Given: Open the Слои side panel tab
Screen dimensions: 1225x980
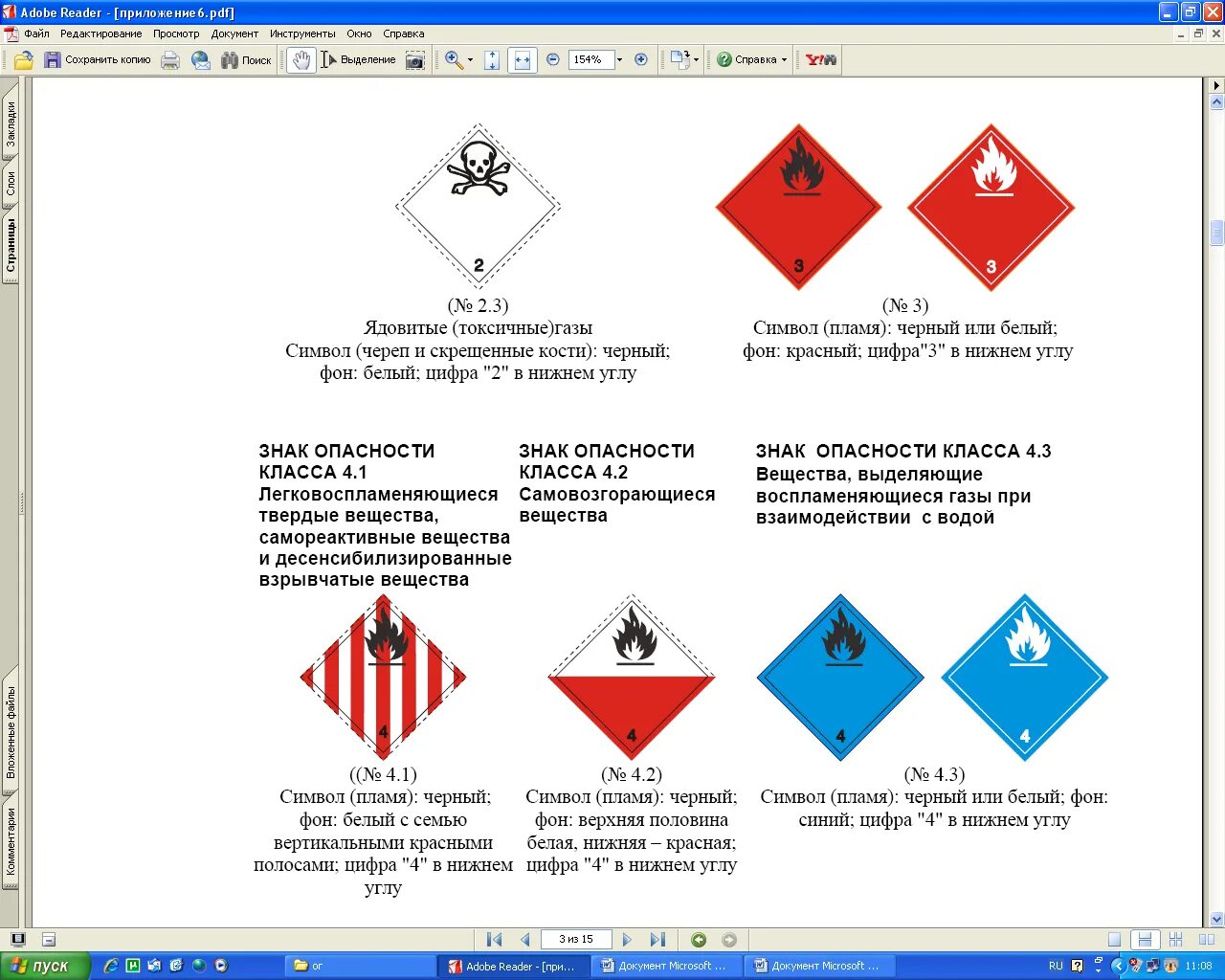Looking at the screenshot, I should (x=10, y=183).
